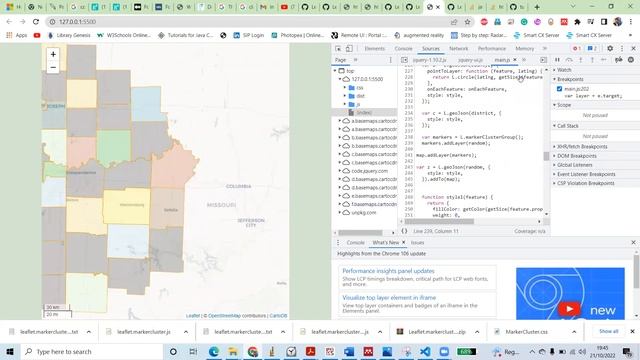The image size is (640, 360).
Task: Open Microsoft Edge from taskbar
Action: [x=213, y=351]
